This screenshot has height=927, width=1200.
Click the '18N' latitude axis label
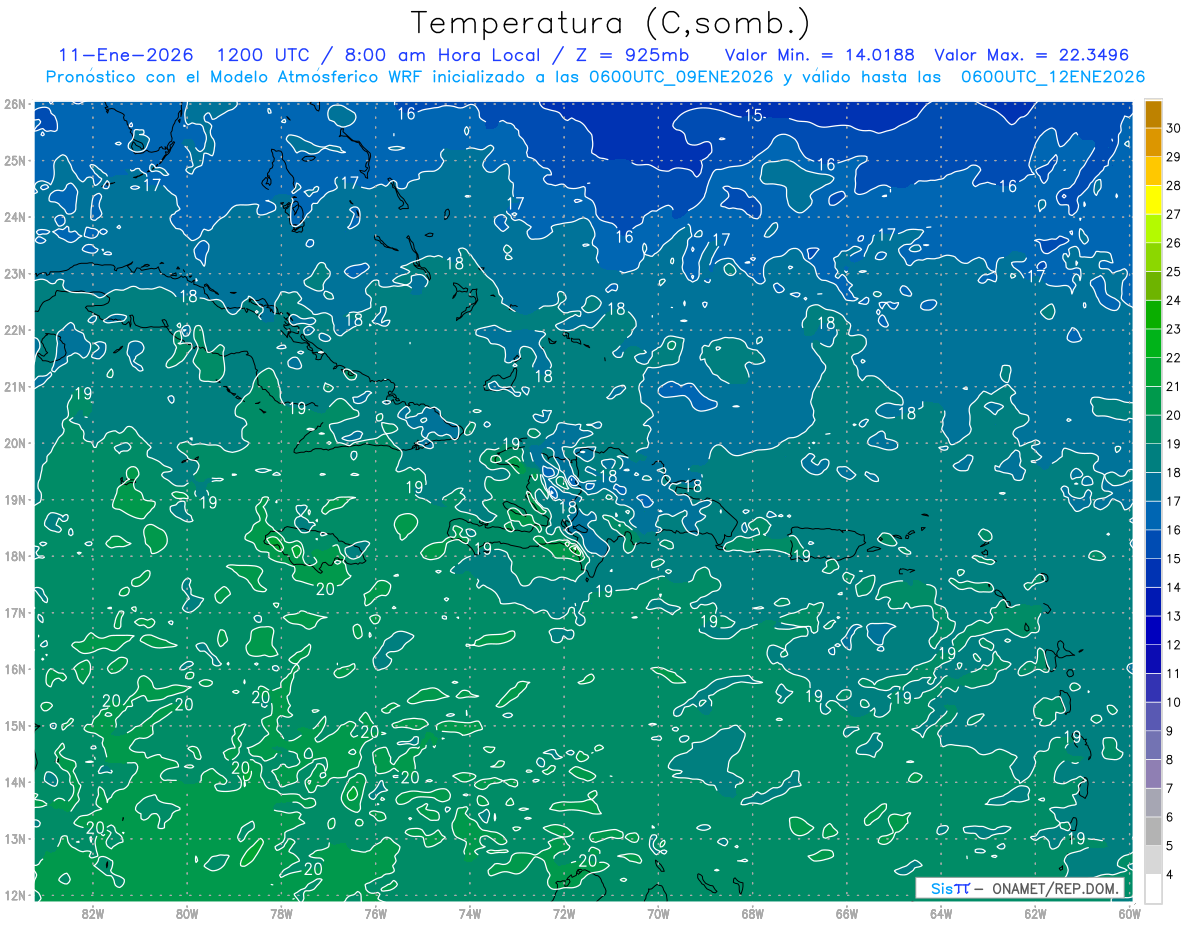(x=15, y=556)
